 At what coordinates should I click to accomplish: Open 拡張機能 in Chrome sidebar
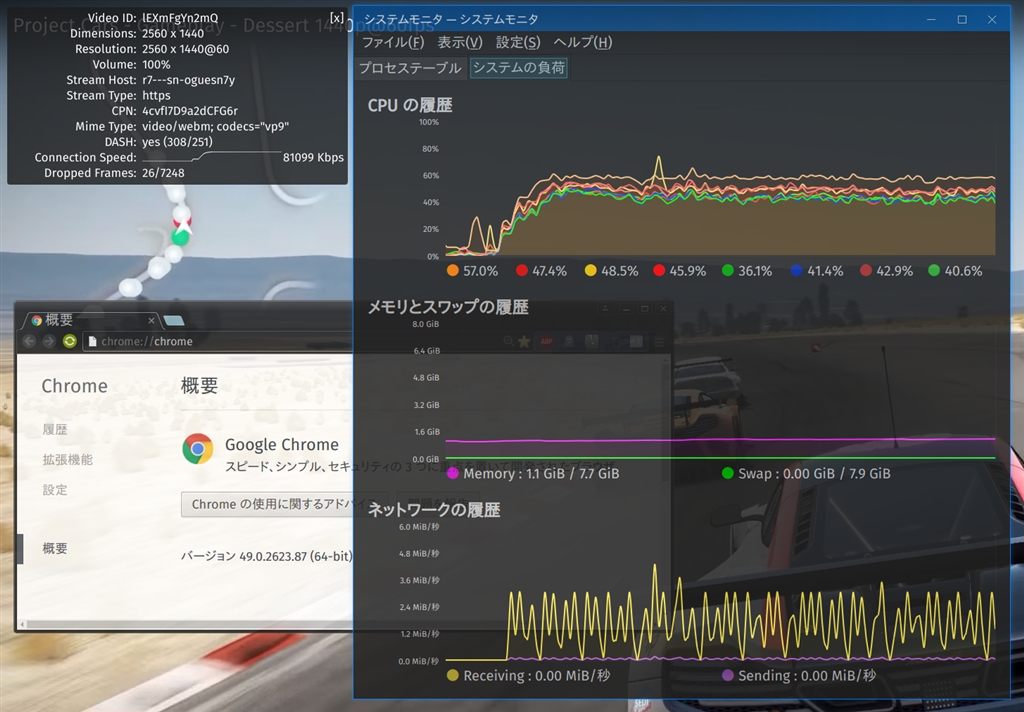[x=67, y=460]
